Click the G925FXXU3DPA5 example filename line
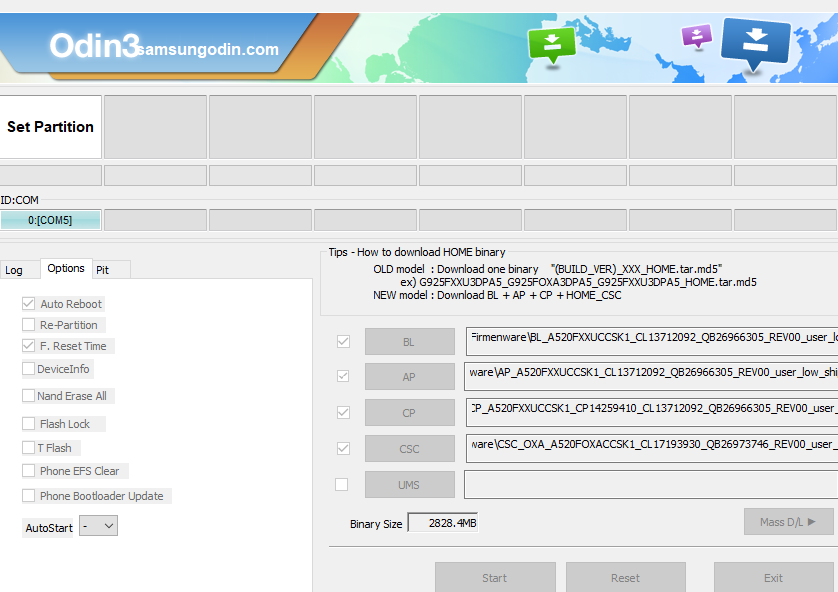The height and width of the screenshot is (592, 838). (578, 282)
